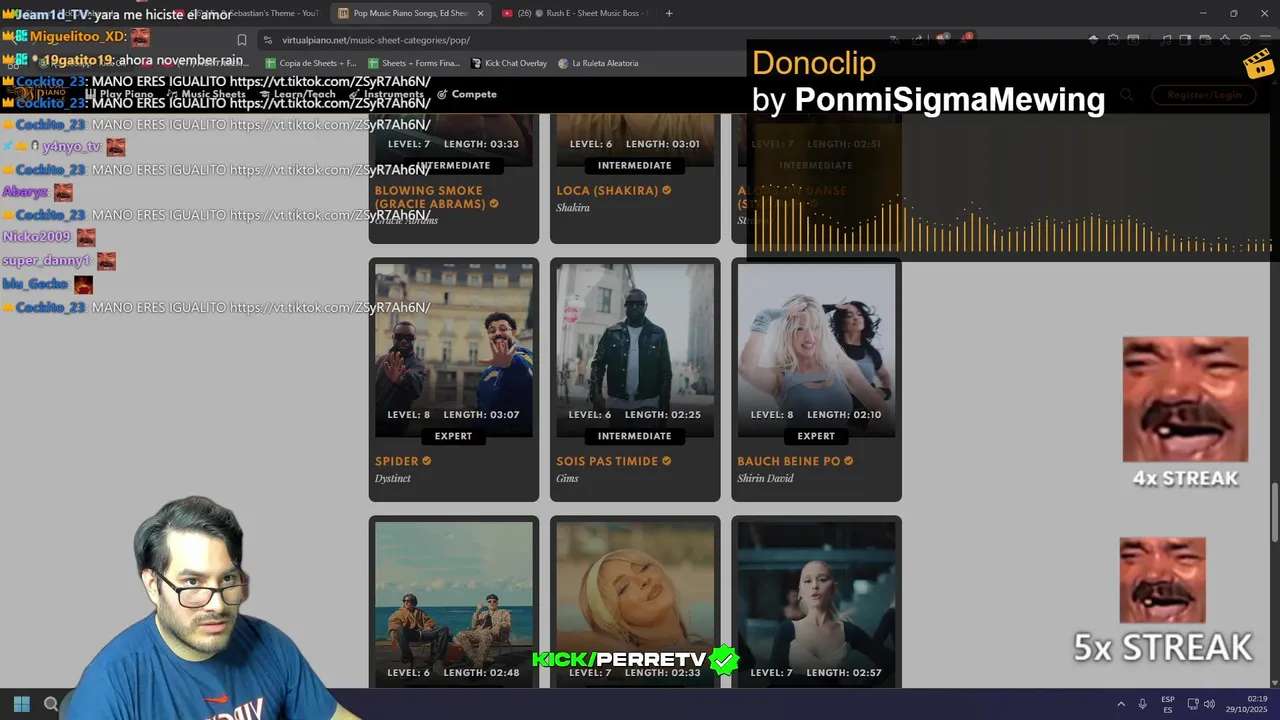This screenshot has width=1280, height=720.
Task: Click the bookmark icon beside the address bar
Action: [241, 40]
